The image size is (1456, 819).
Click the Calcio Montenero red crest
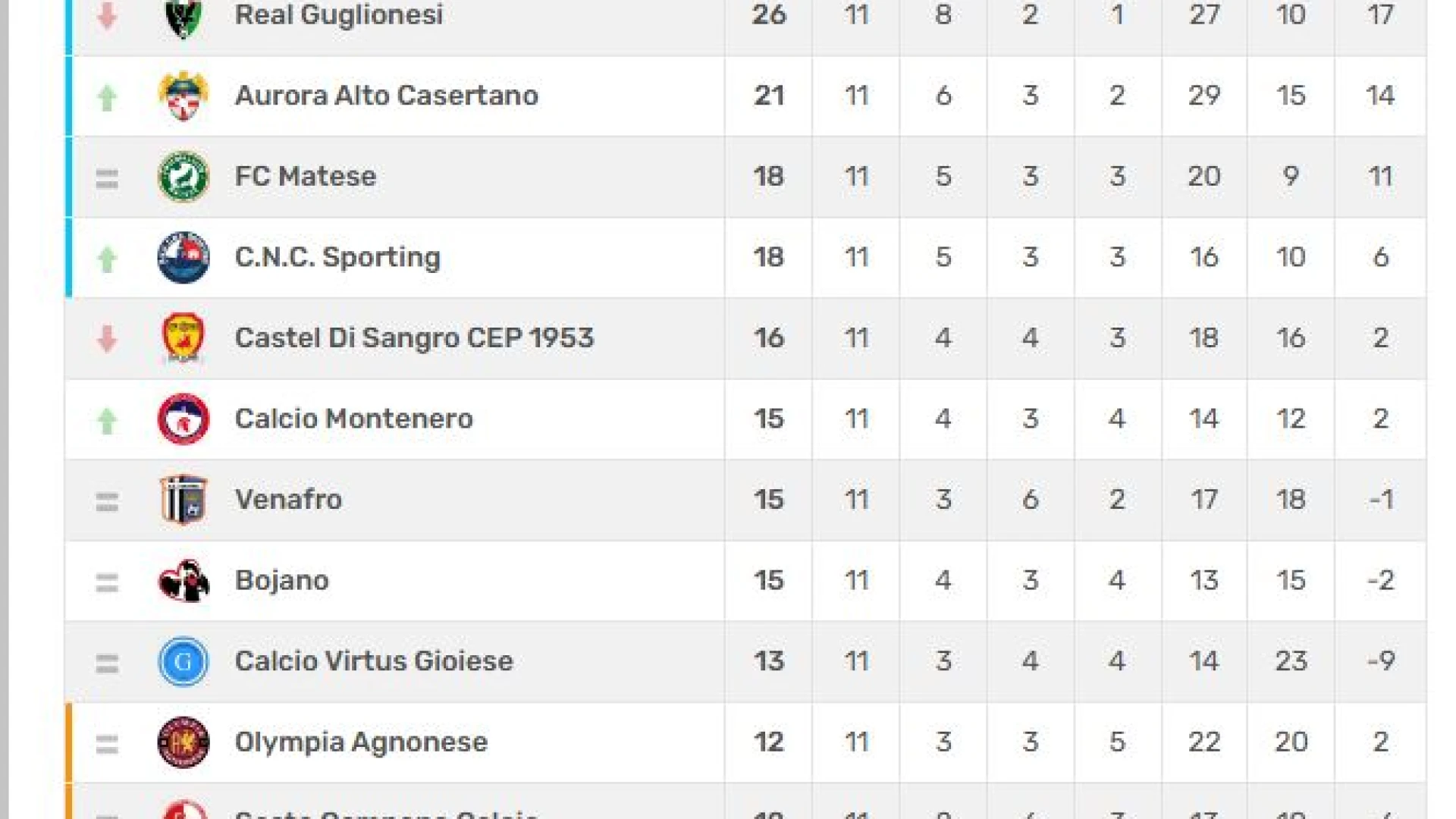(183, 419)
